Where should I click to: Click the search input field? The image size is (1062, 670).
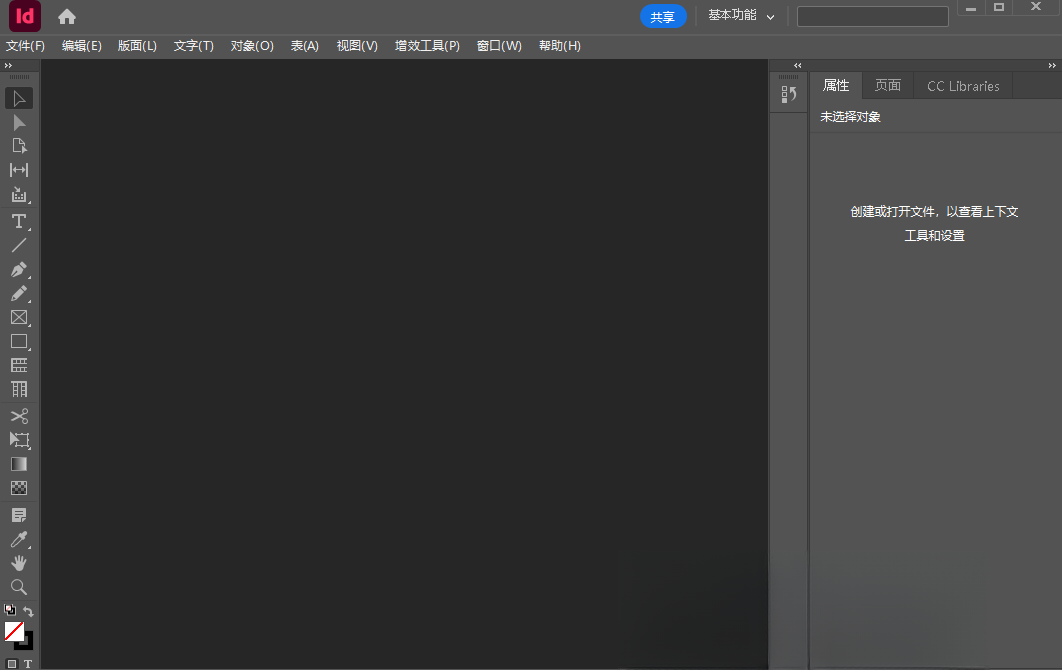(872, 16)
